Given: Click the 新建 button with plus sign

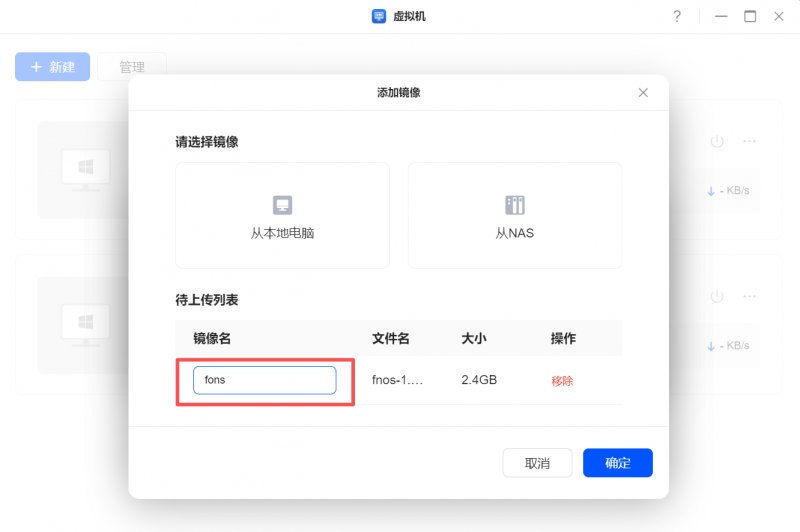Looking at the screenshot, I should pos(52,67).
